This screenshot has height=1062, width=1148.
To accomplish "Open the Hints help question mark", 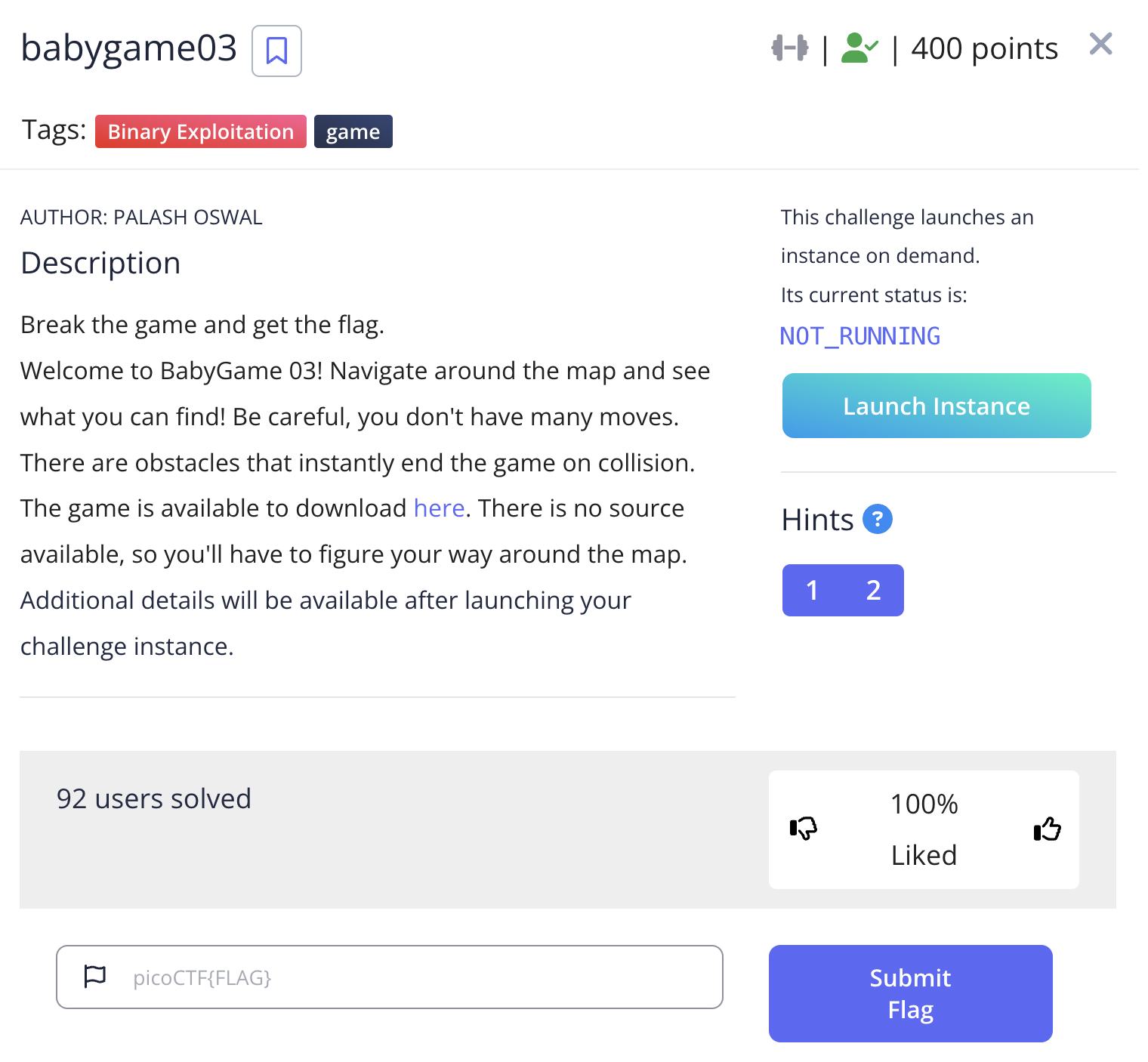I will 877,519.
